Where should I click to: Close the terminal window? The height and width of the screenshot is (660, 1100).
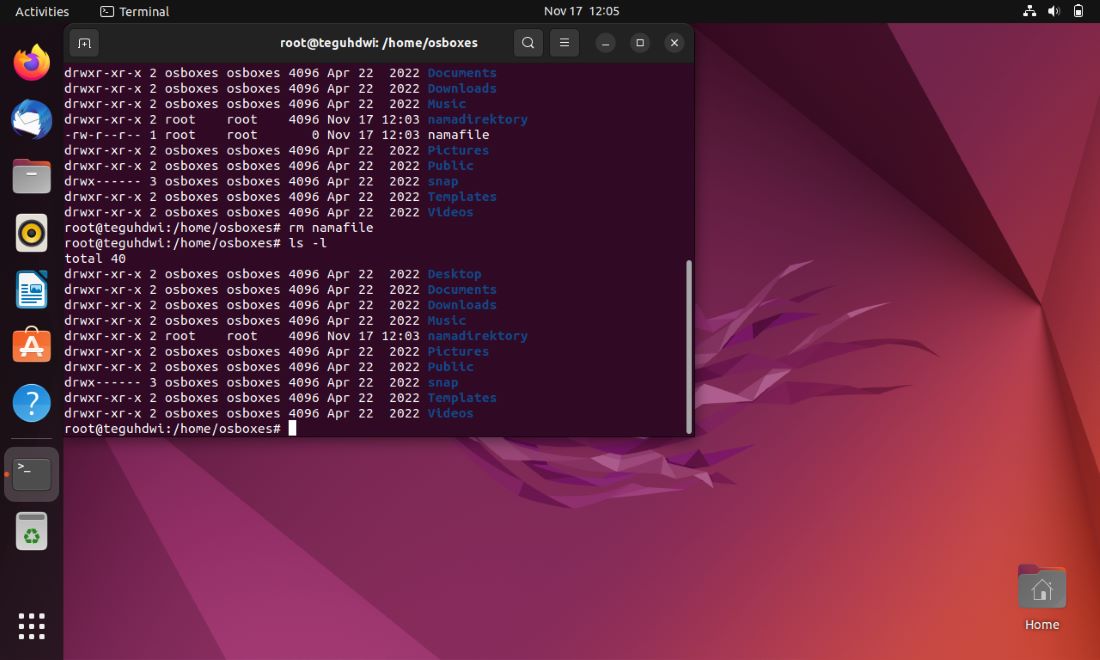click(x=674, y=43)
